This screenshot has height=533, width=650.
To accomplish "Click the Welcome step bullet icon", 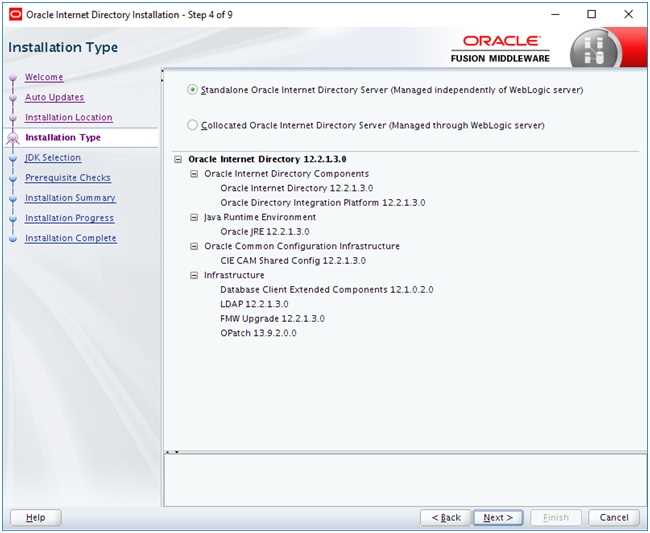I will [13, 78].
